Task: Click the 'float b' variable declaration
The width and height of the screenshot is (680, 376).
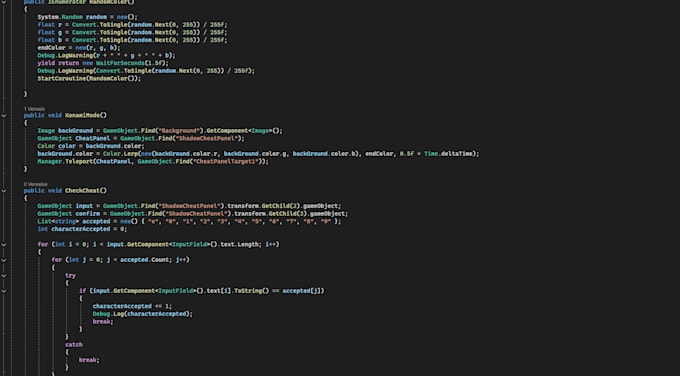Action: [132, 40]
